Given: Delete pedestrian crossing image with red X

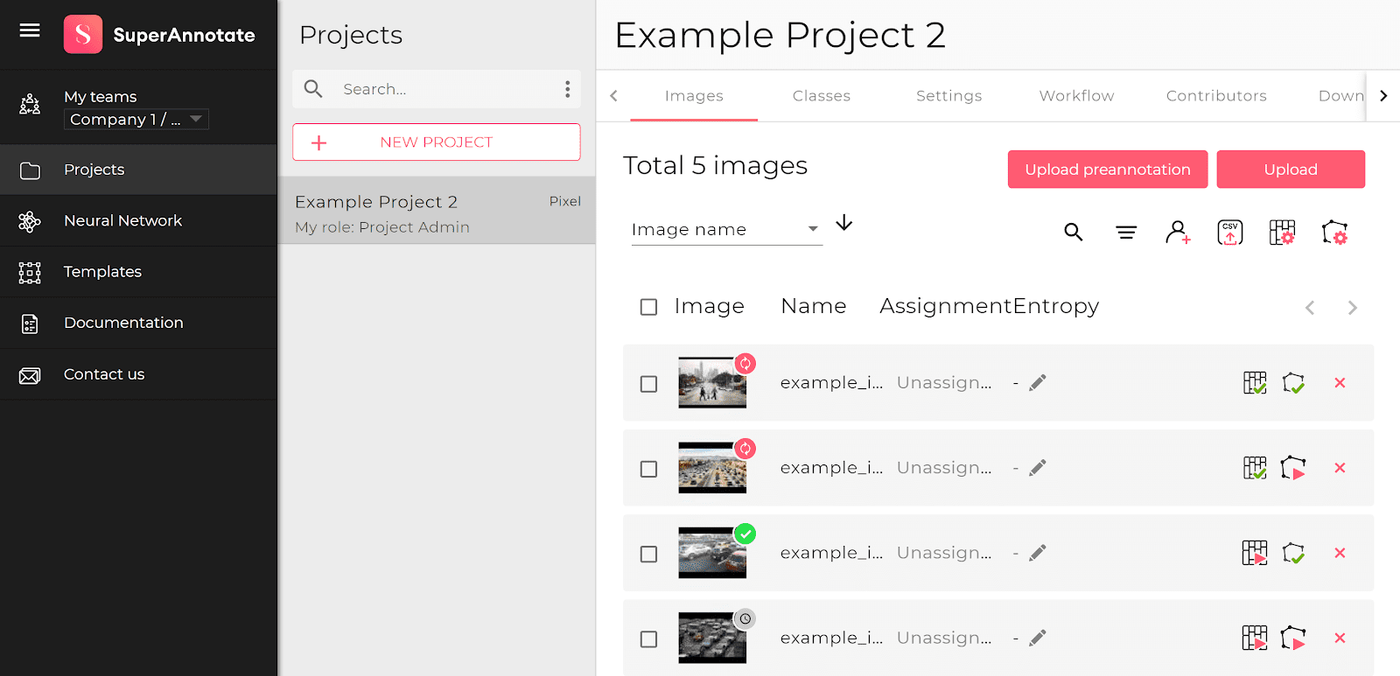Looking at the screenshot, I should point(1340,383).
